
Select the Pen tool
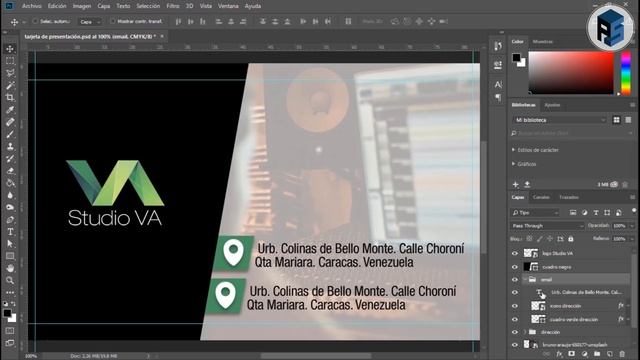pyautogui.click(x=10, y=220)
